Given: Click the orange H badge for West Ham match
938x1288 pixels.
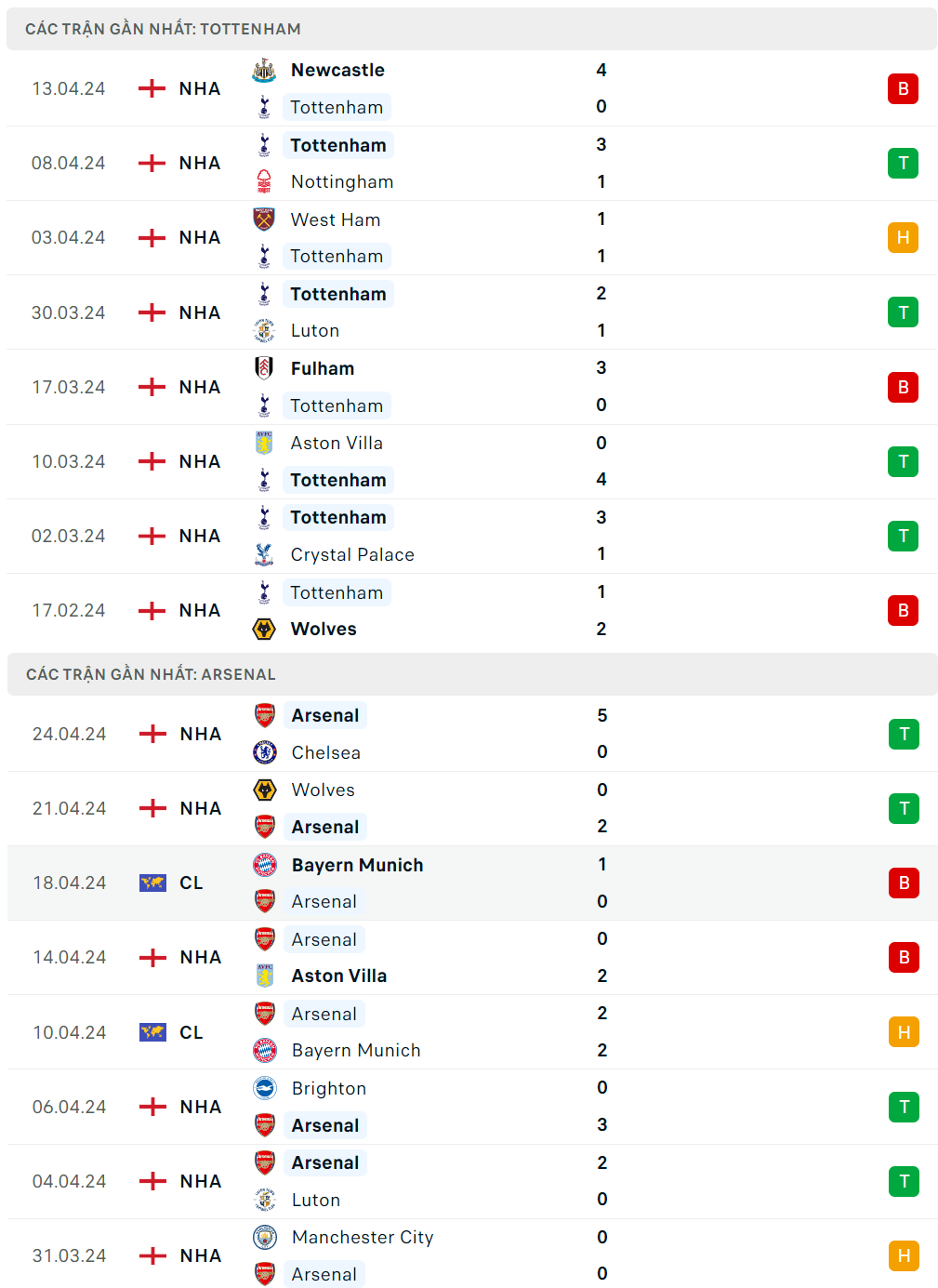Looking at the screenshot, I should (903, 237).
